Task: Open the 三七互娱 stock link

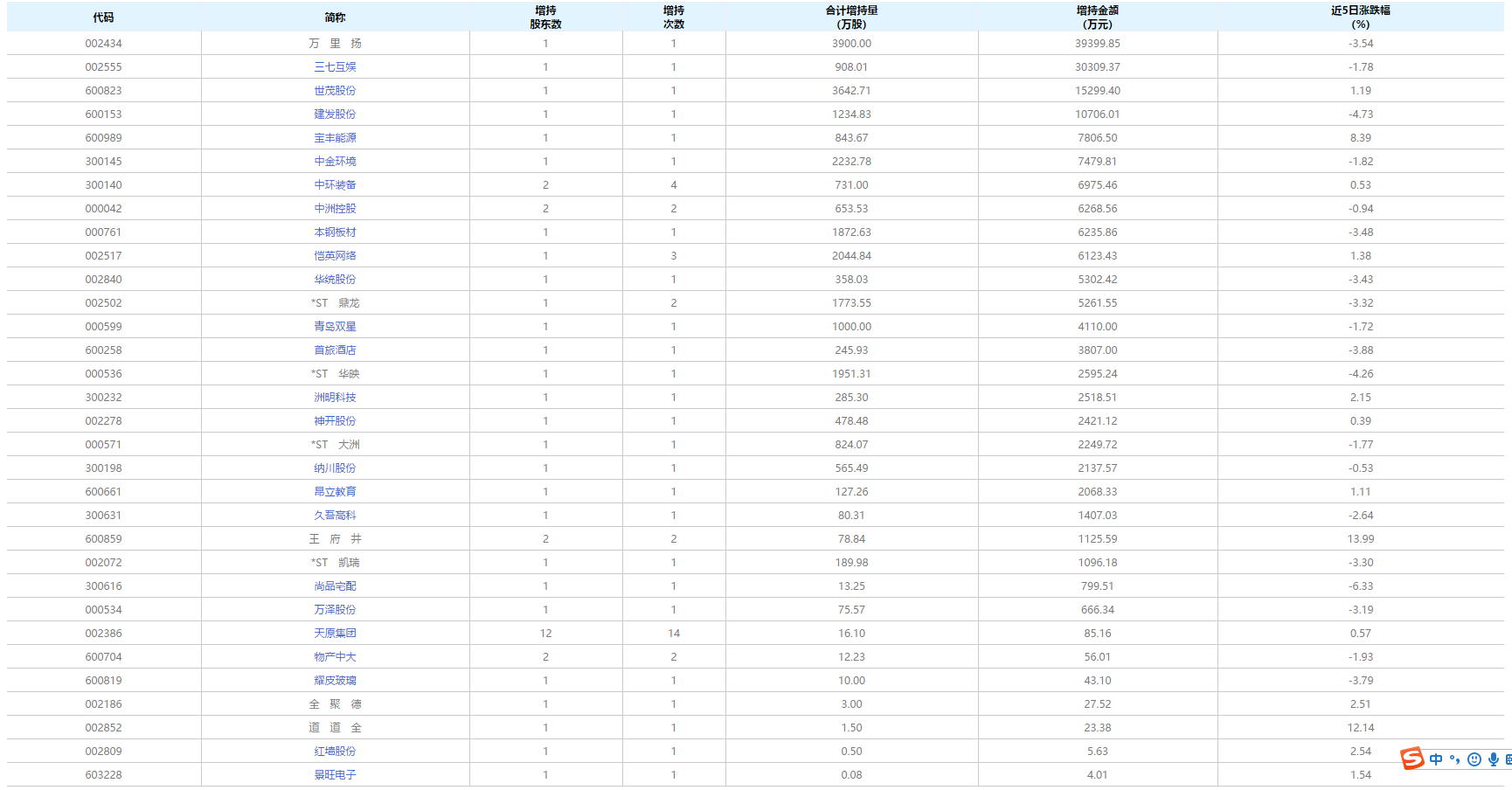Action: (335, 67)
